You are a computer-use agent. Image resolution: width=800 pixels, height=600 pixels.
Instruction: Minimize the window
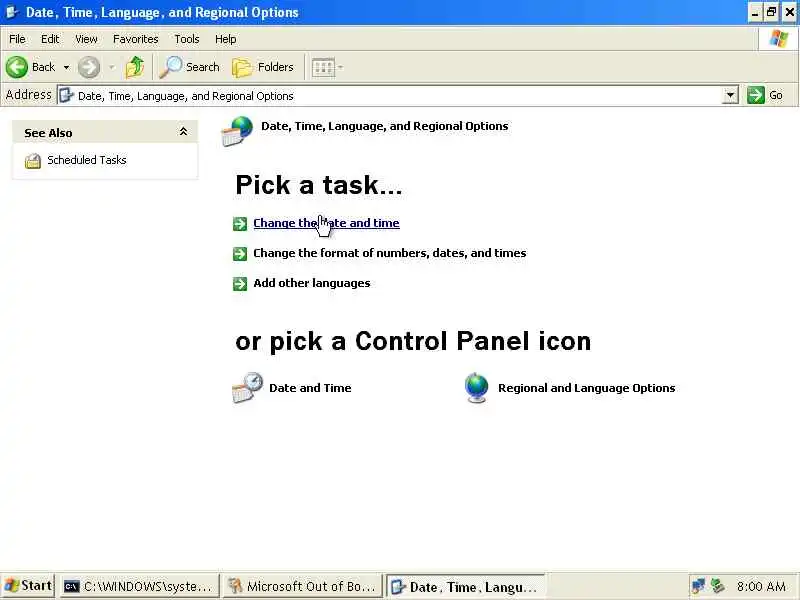(x=755, y=12)
